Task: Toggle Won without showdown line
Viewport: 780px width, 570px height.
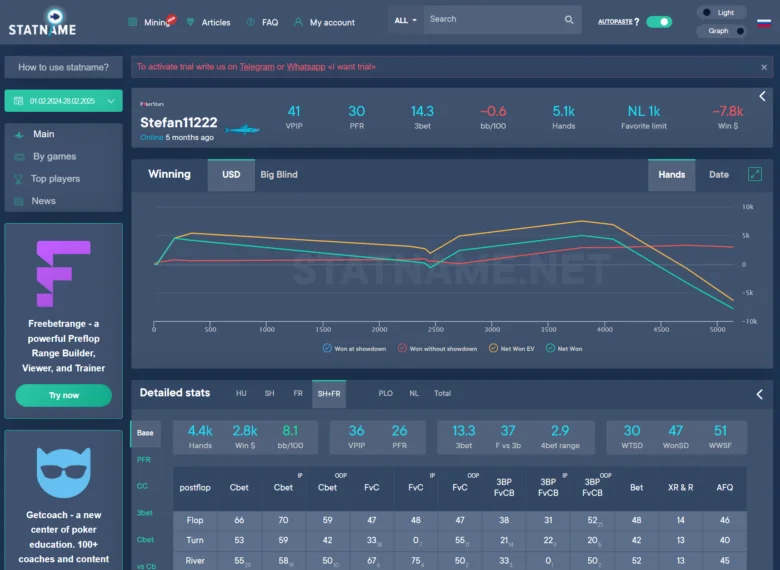Action: click(437, 348)
